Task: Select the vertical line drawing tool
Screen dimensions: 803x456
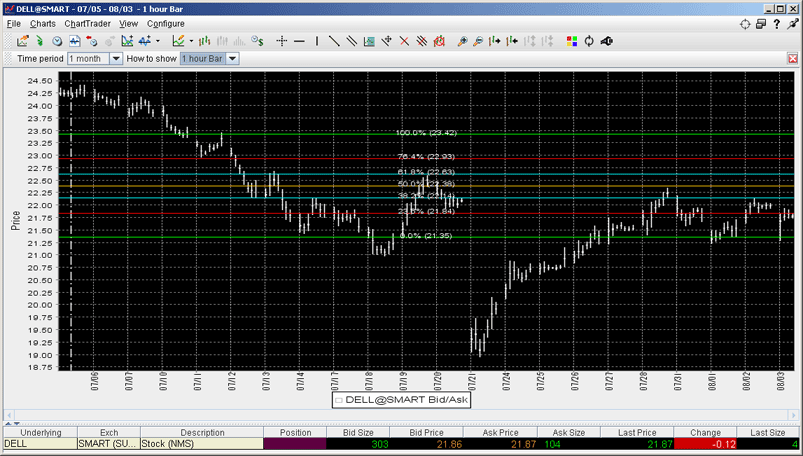Action: click(316, 41)
